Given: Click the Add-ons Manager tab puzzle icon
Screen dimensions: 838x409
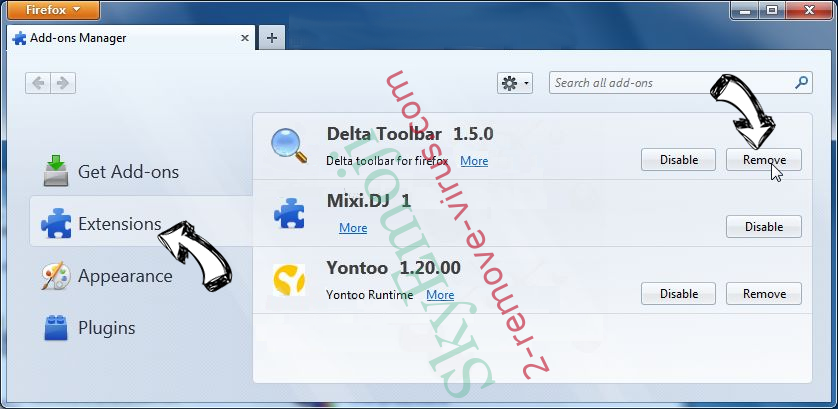Looking at the screenshot, I should tap(19, 38).
